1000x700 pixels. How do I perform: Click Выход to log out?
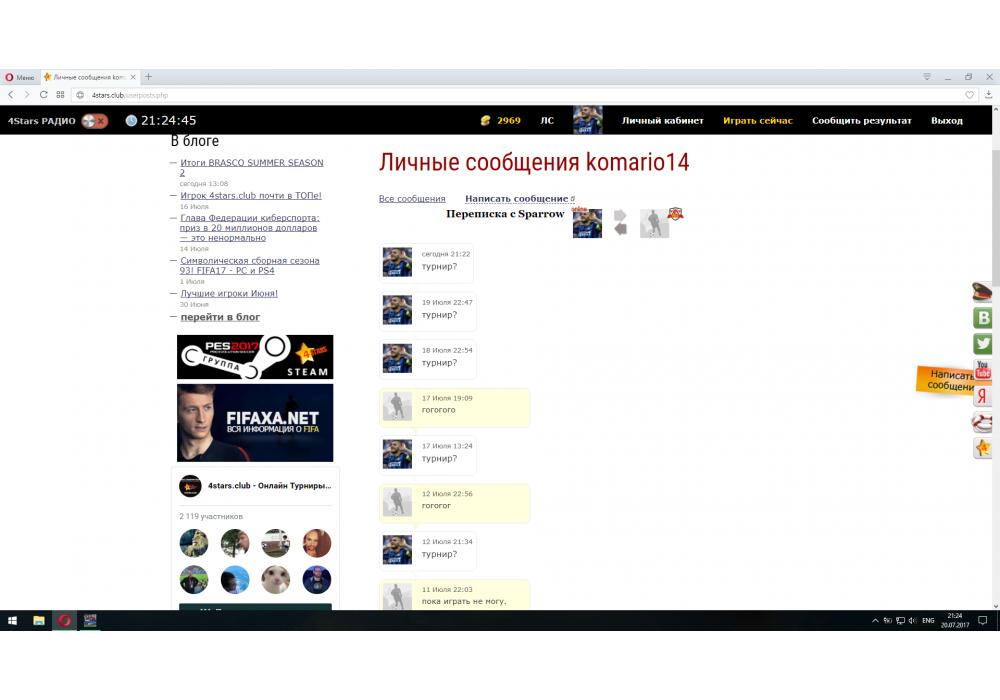(946, 120)
